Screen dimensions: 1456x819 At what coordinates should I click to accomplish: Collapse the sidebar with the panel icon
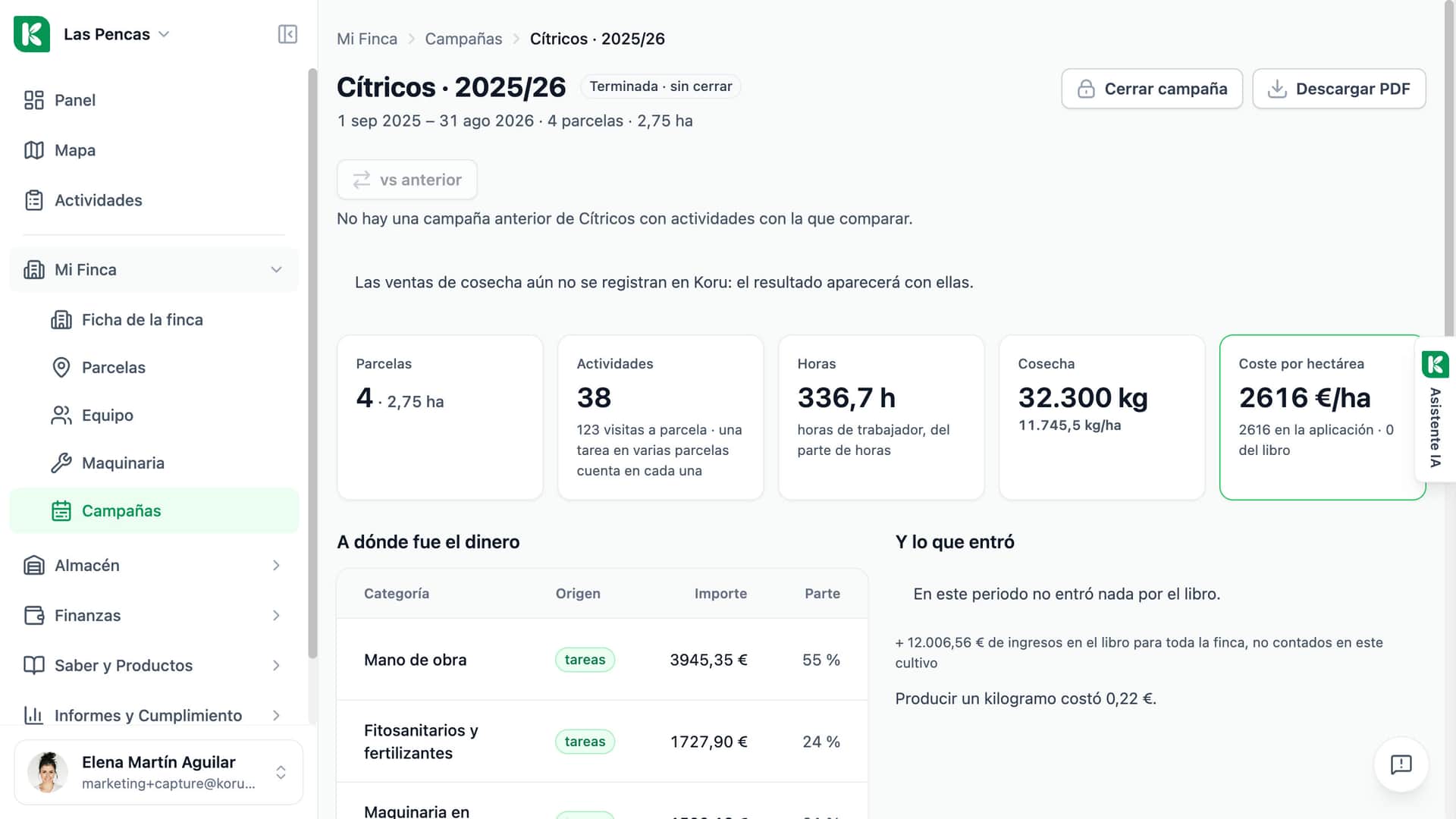pyautogui.click(x=287, y=34)
